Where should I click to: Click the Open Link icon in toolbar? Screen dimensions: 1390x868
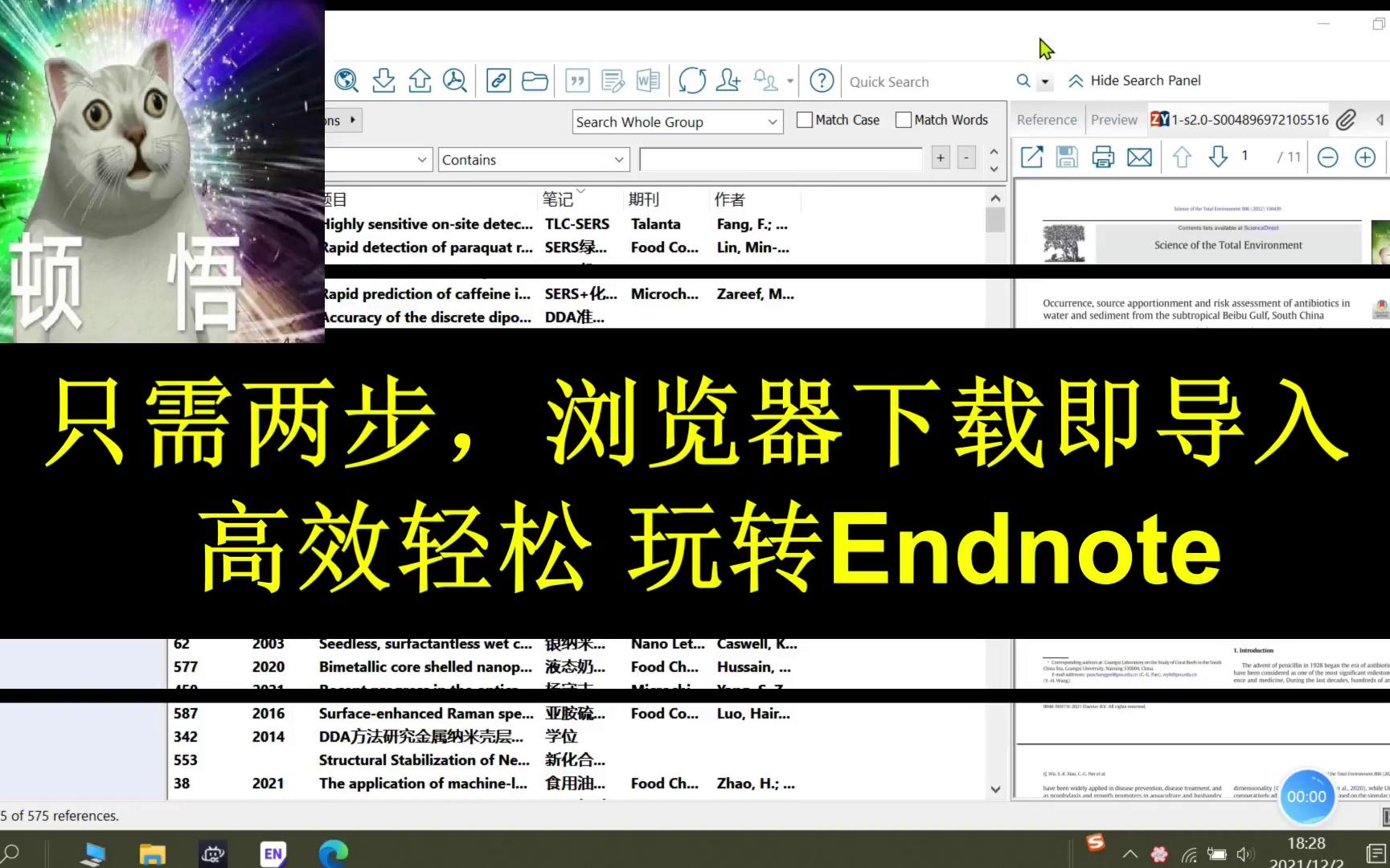pyautogui.click(x=498, y=80)
